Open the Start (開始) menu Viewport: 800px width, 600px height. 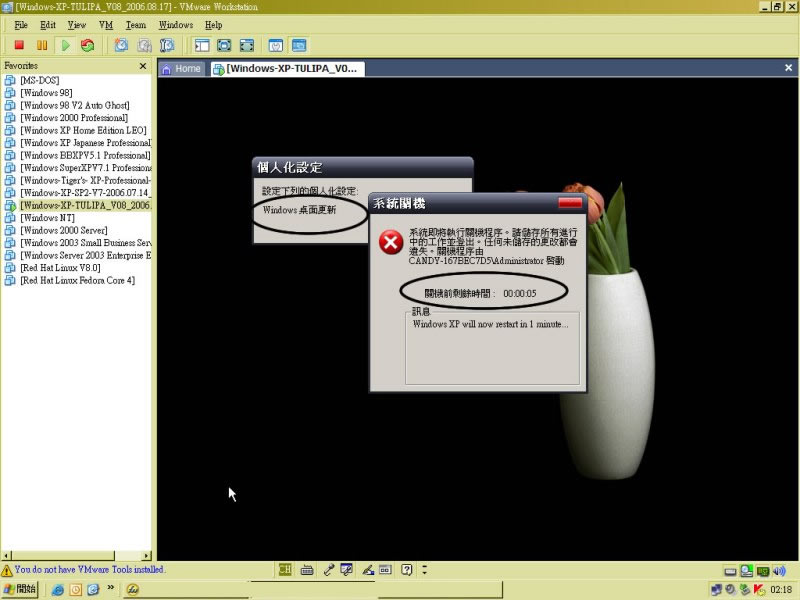click(19, 589)
